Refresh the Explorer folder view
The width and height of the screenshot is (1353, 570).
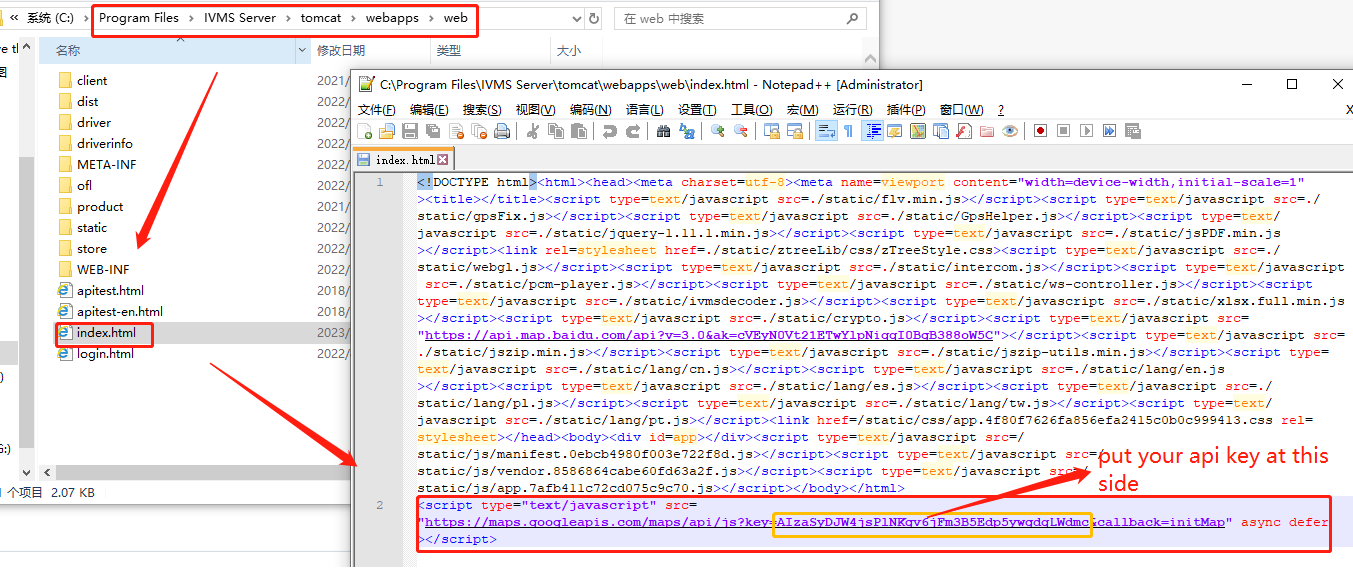(x=595, y=18)
